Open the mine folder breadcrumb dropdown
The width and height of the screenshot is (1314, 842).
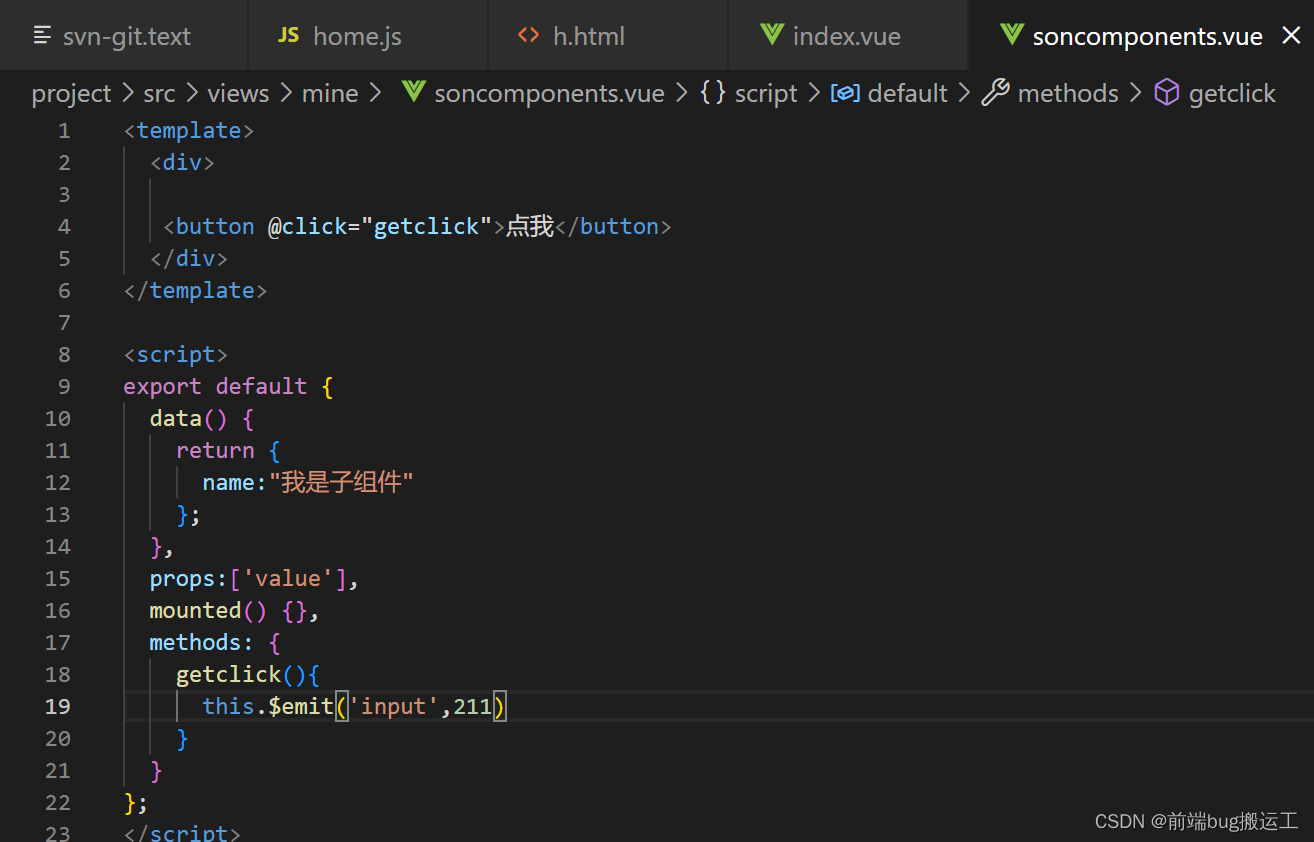(x=330, y=92)
